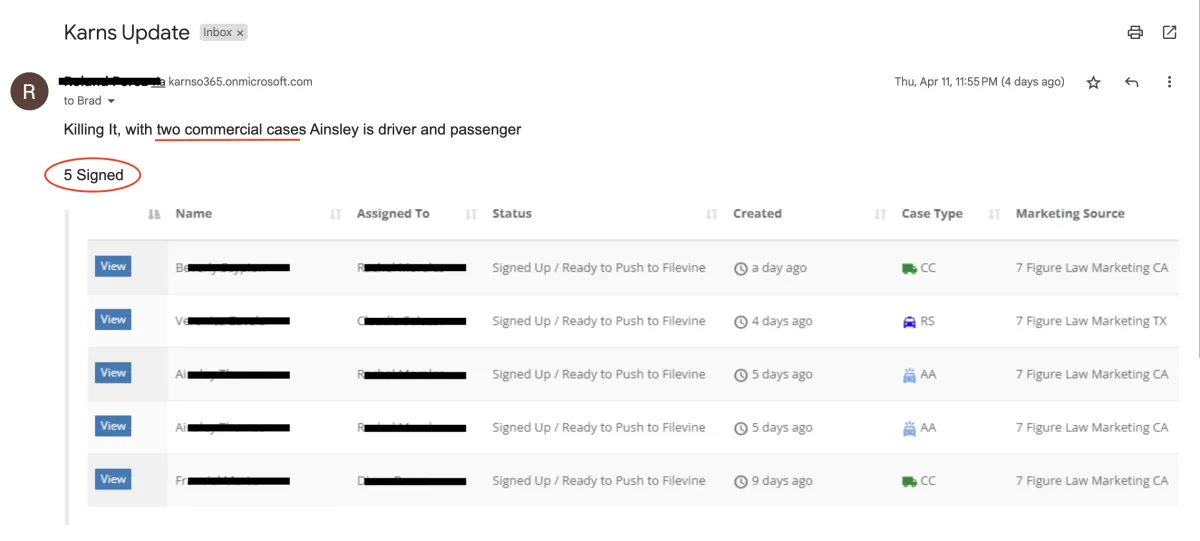Viewport: 1200px width, 541px height.
Task: Click the Inbox label tag
Action: [217, 33]
